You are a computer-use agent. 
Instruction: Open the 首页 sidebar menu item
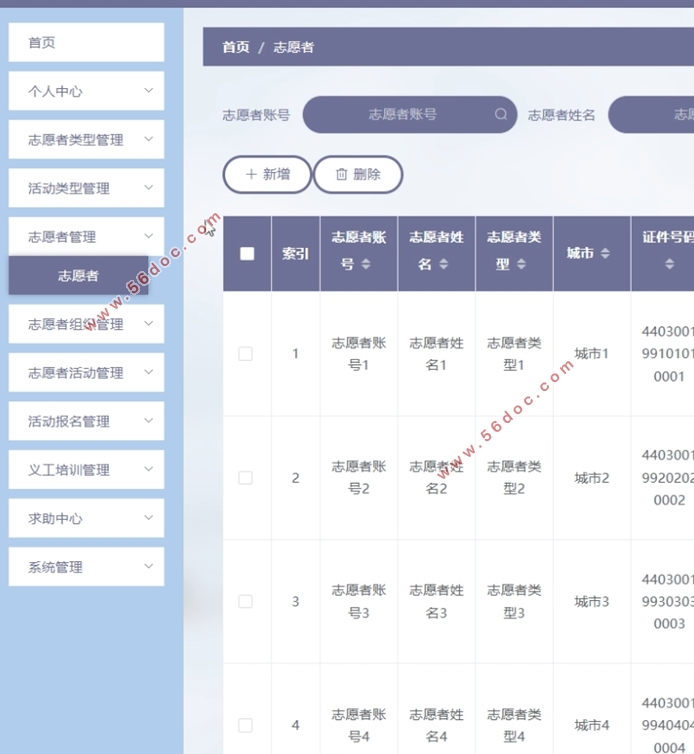(86, 43)
